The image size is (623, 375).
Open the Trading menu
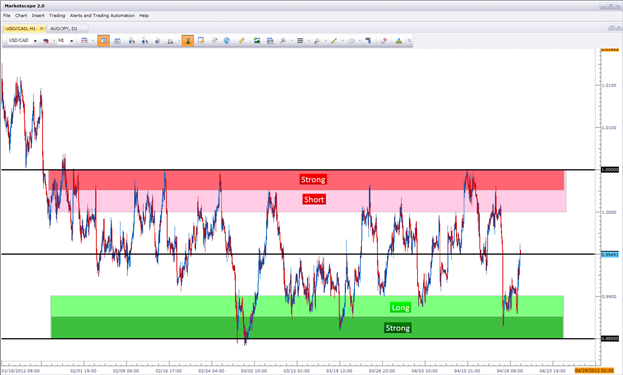click(x=57, y=15)
